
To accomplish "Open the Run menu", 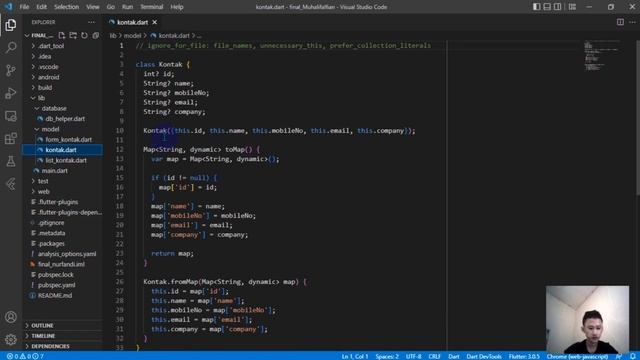I will (x=127, y=7).
